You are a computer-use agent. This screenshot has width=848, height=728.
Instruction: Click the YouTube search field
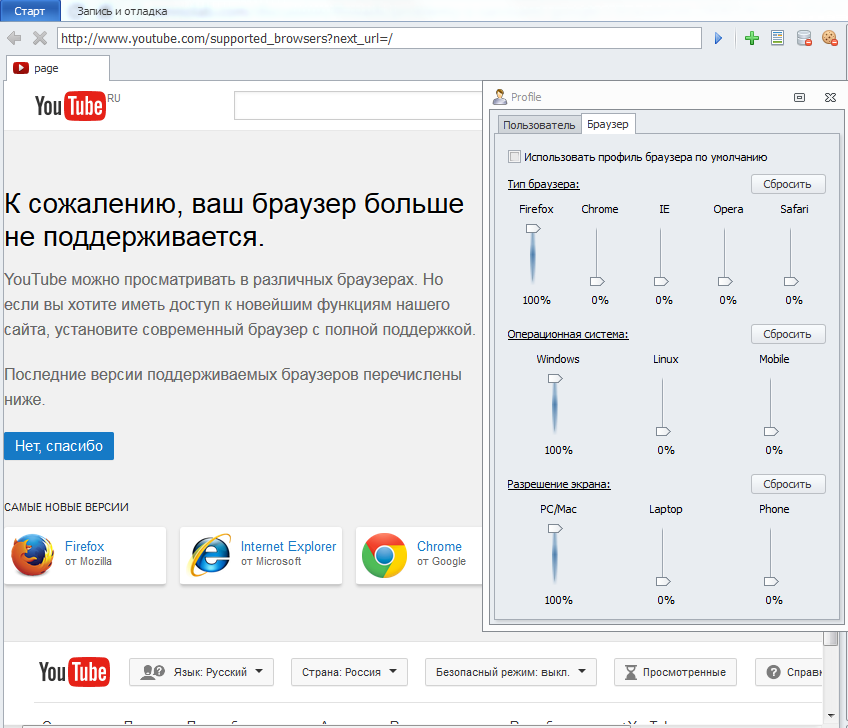pos(358,105)
